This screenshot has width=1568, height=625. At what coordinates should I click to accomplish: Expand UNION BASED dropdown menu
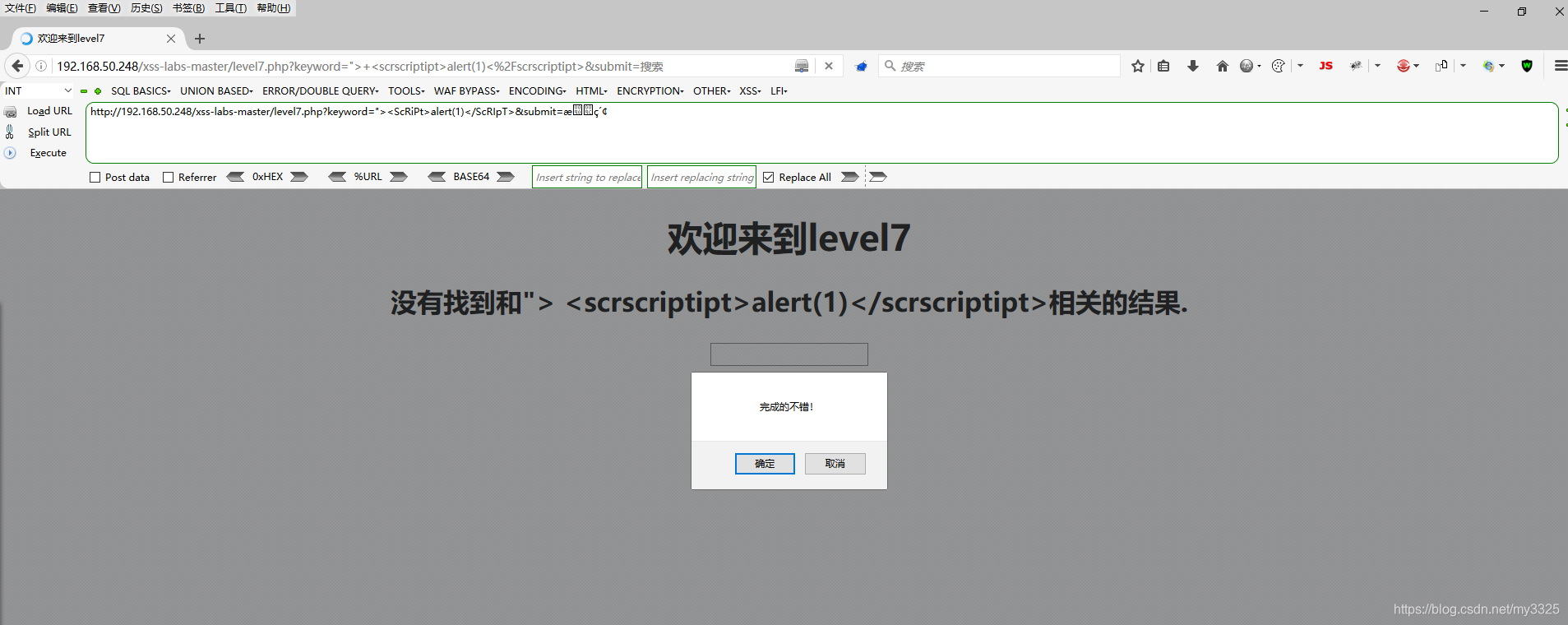click(216, 91)
